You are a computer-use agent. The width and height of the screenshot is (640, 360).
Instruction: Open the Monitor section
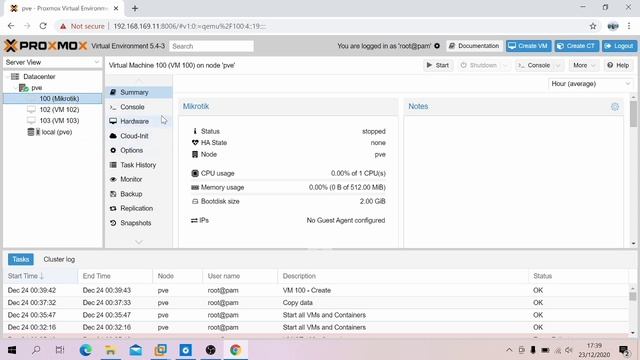[139, 179]
